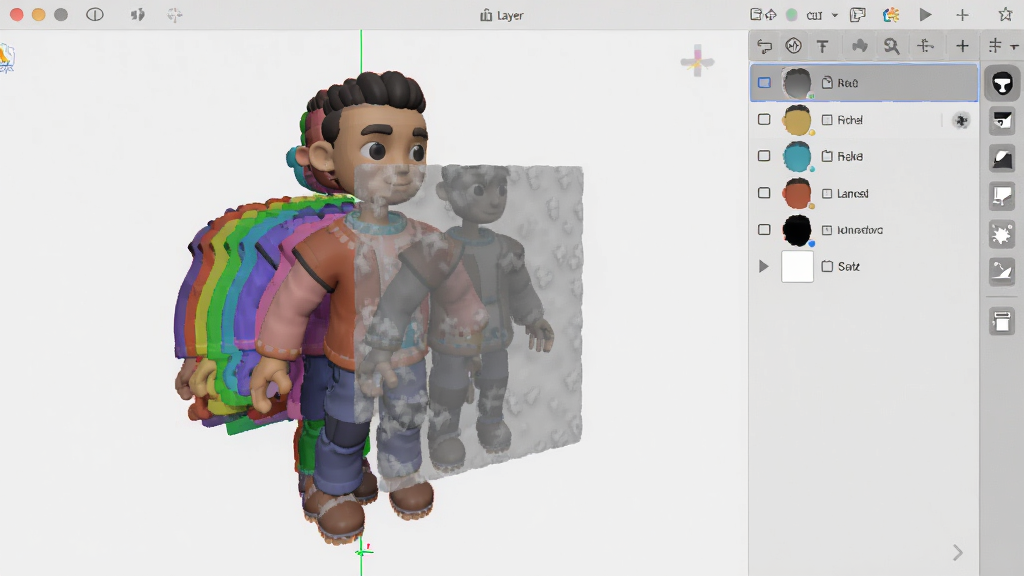The width and height of the screenshot is (1024, 576).
Task: Toggle checkbox of the orange-head layer
Action: point(764,193)
